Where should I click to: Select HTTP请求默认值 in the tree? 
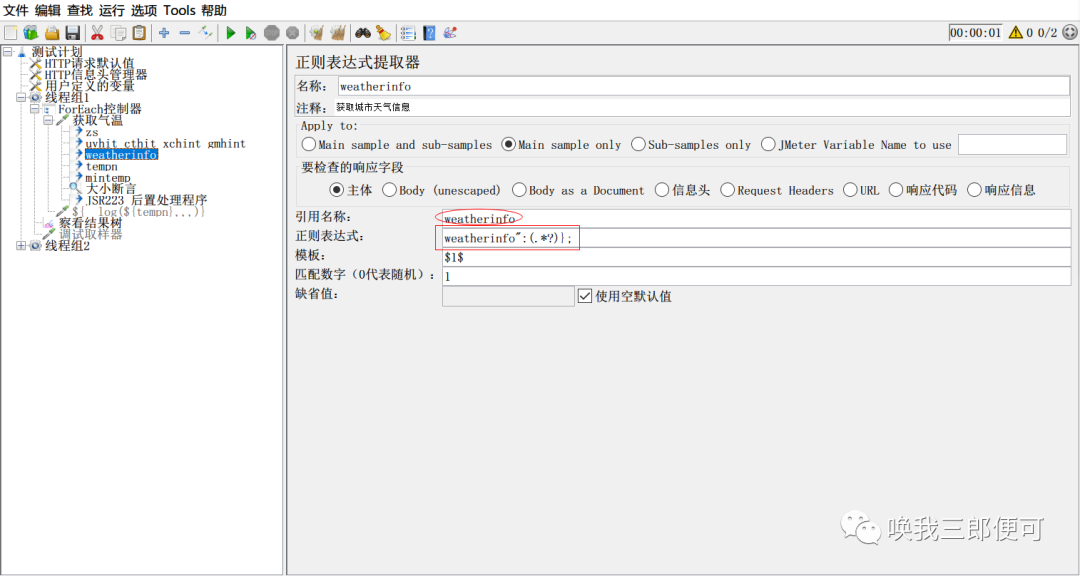(90, 63)
